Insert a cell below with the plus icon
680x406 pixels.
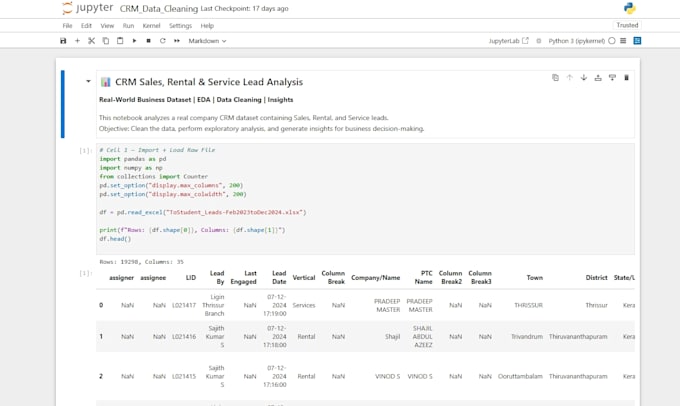pos(77,41)
